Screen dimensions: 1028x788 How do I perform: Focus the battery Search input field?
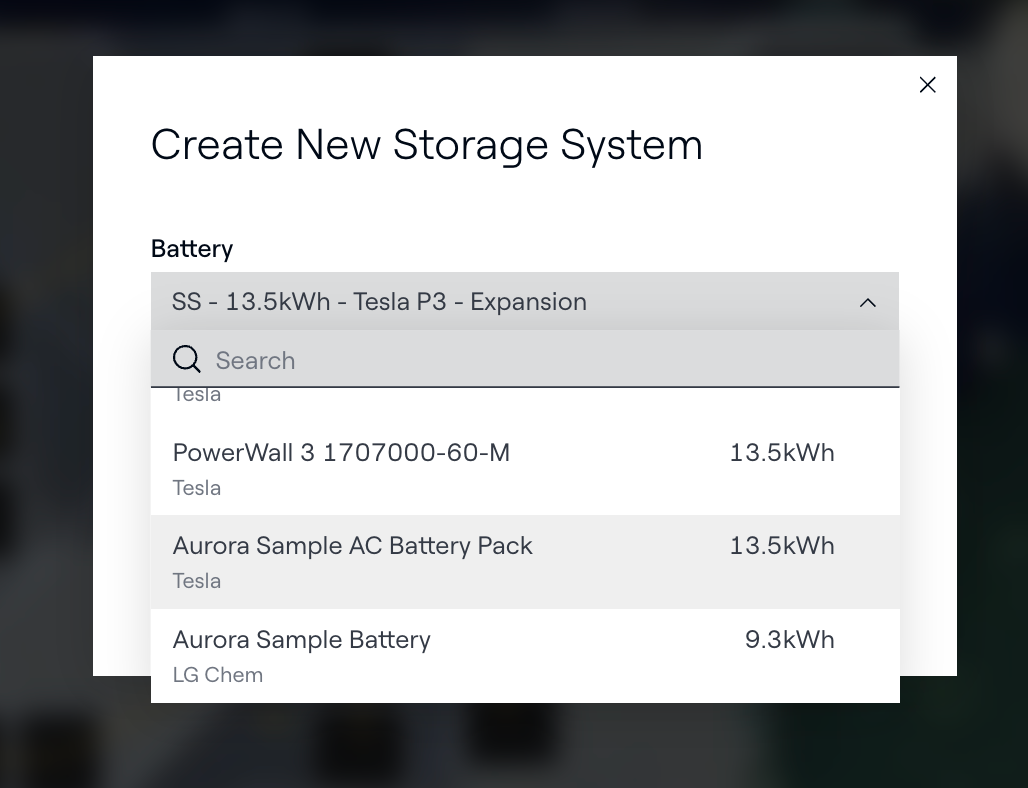[x=540, y=360]
